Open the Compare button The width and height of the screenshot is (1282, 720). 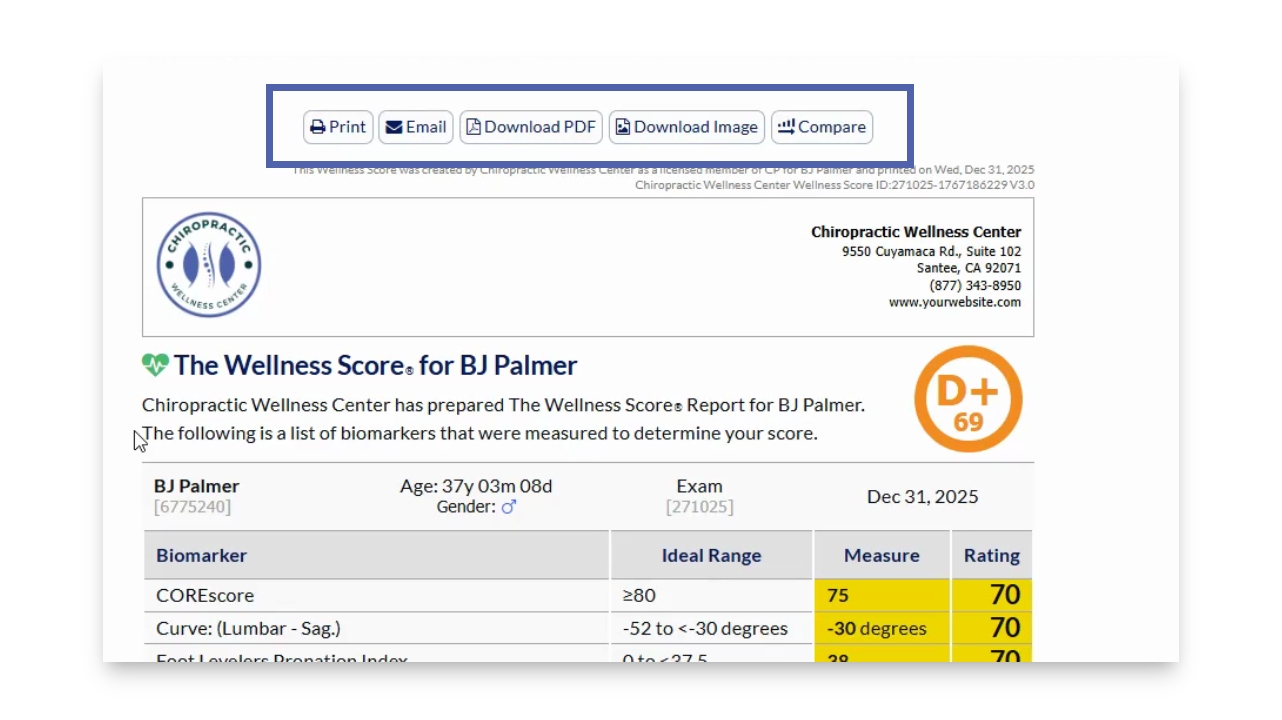[822, 127]
